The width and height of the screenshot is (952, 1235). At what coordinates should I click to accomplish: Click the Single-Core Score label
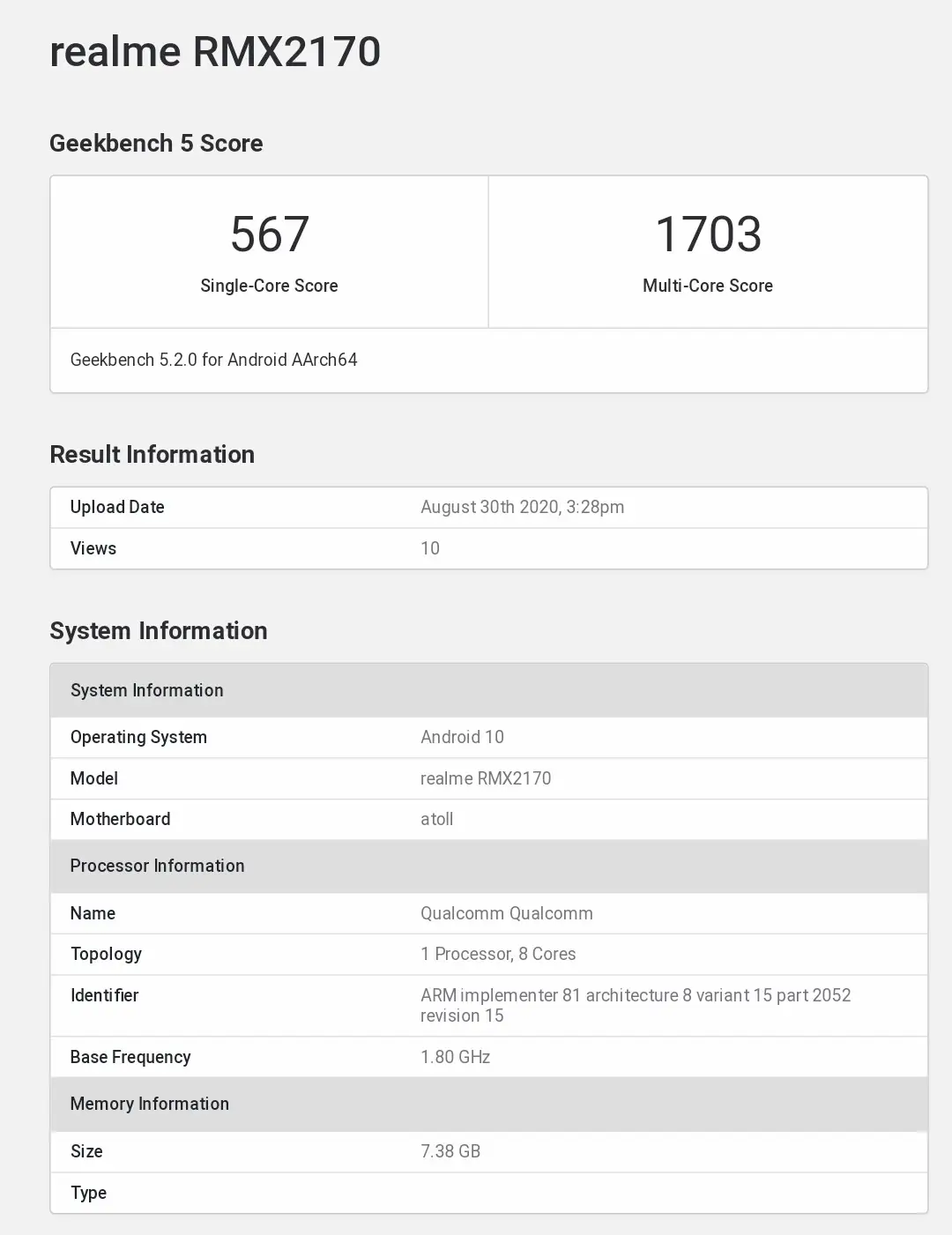click(269, 286)
